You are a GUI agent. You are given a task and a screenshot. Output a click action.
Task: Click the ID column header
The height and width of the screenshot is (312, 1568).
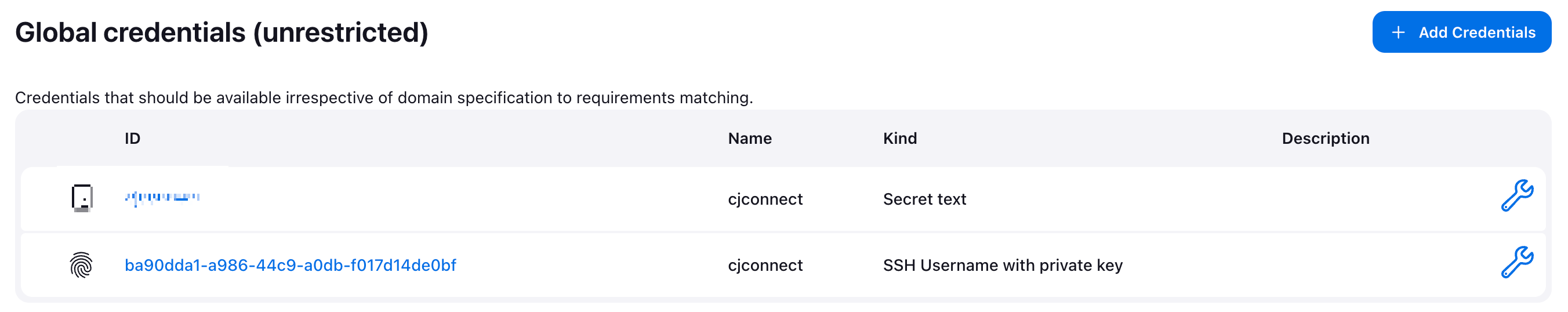pyautogui.click(x=132, y=139)
